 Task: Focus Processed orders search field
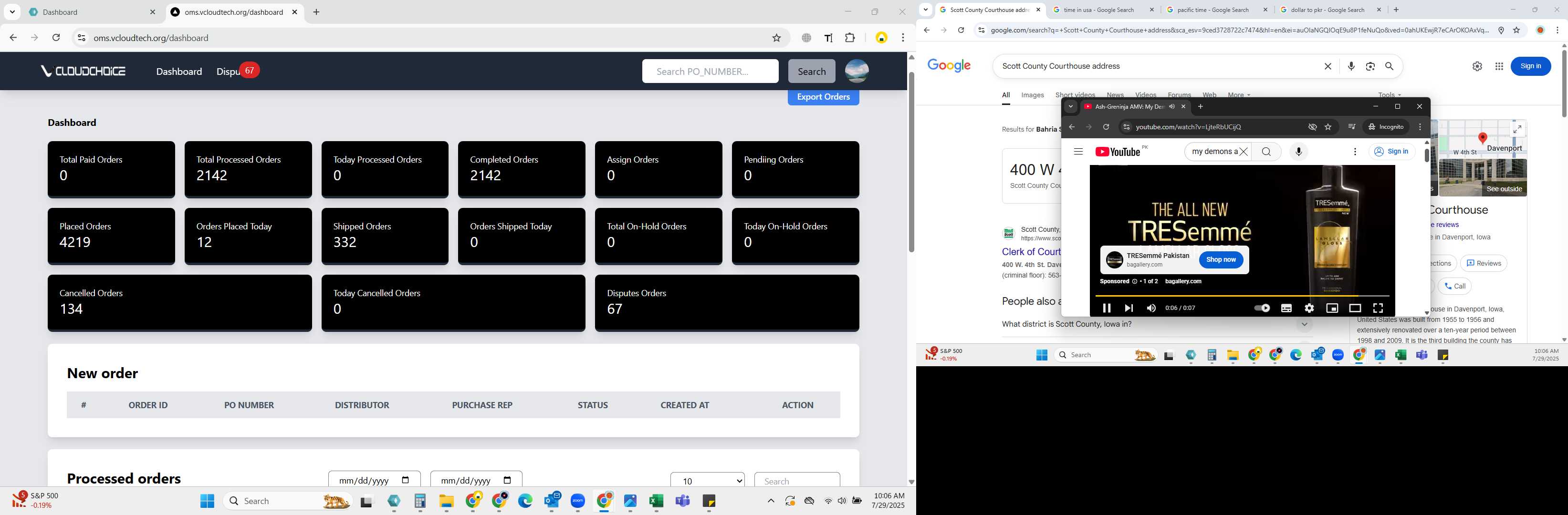(x=797, y=480)
